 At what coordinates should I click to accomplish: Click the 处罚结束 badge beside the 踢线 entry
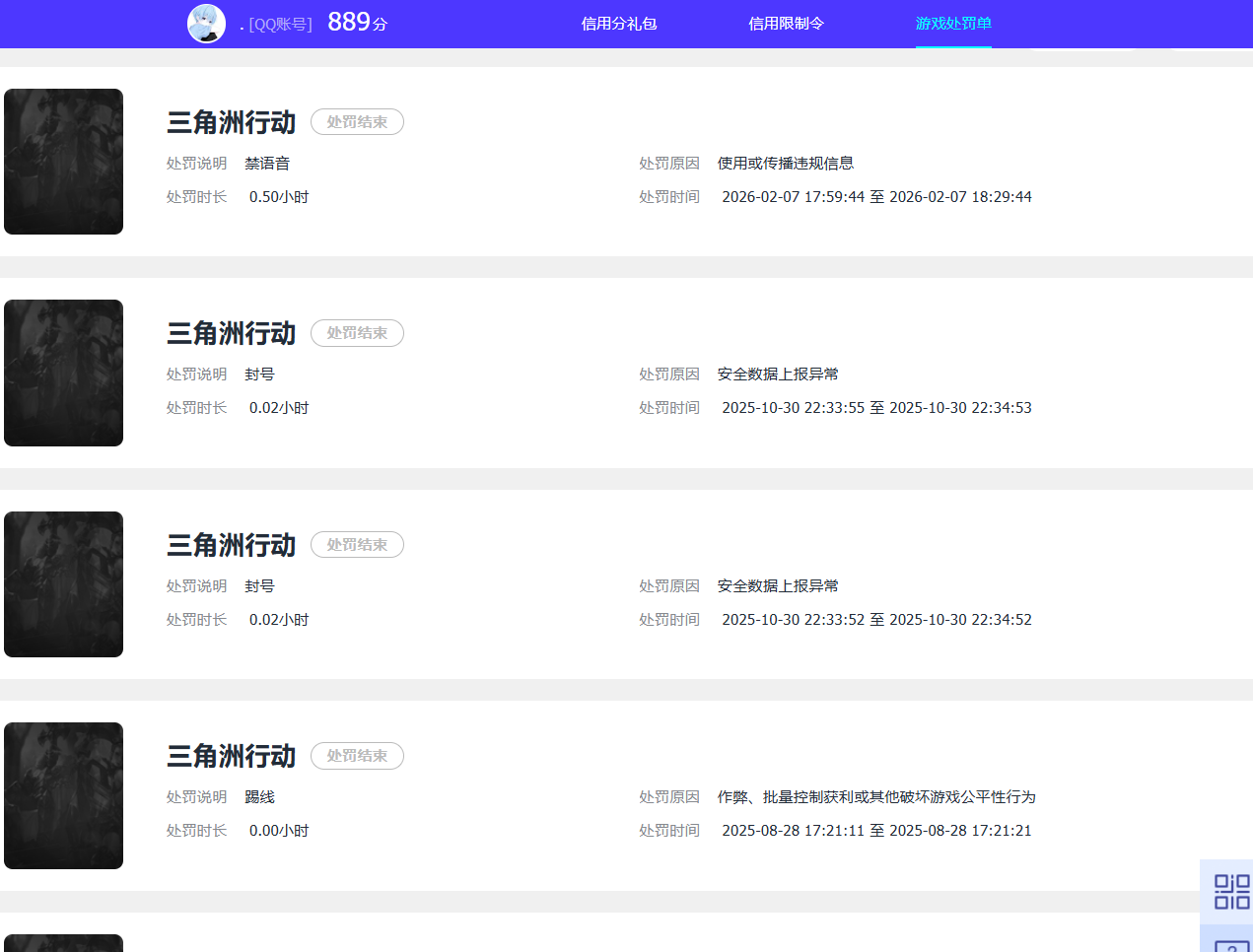pos(357,756)
